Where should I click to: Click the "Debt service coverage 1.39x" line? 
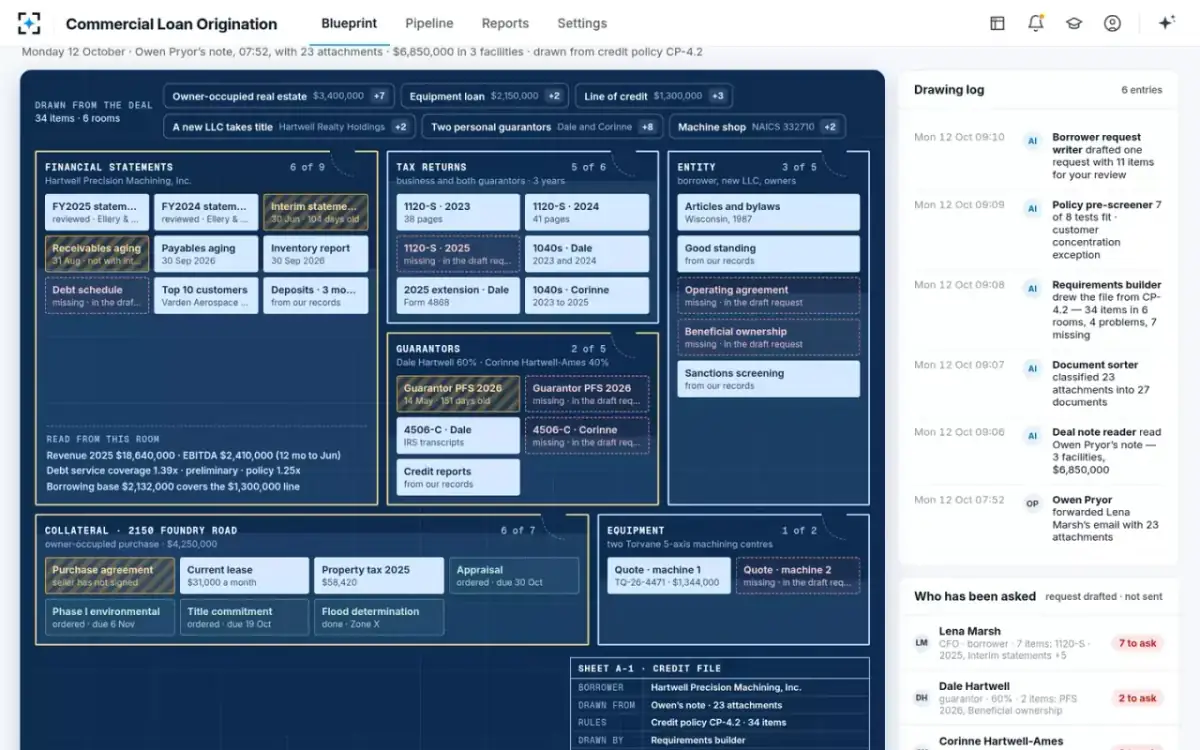(x=173, y=471)
